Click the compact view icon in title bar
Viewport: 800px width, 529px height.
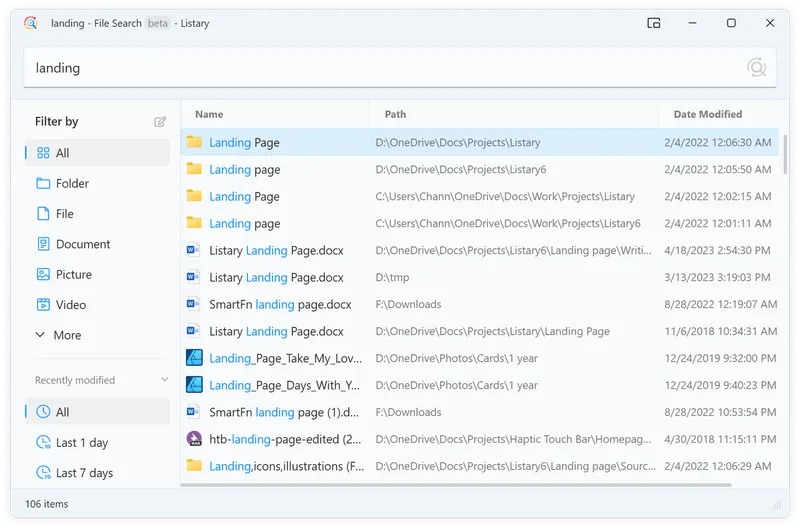pyautogui.click(x=654, y=23)
